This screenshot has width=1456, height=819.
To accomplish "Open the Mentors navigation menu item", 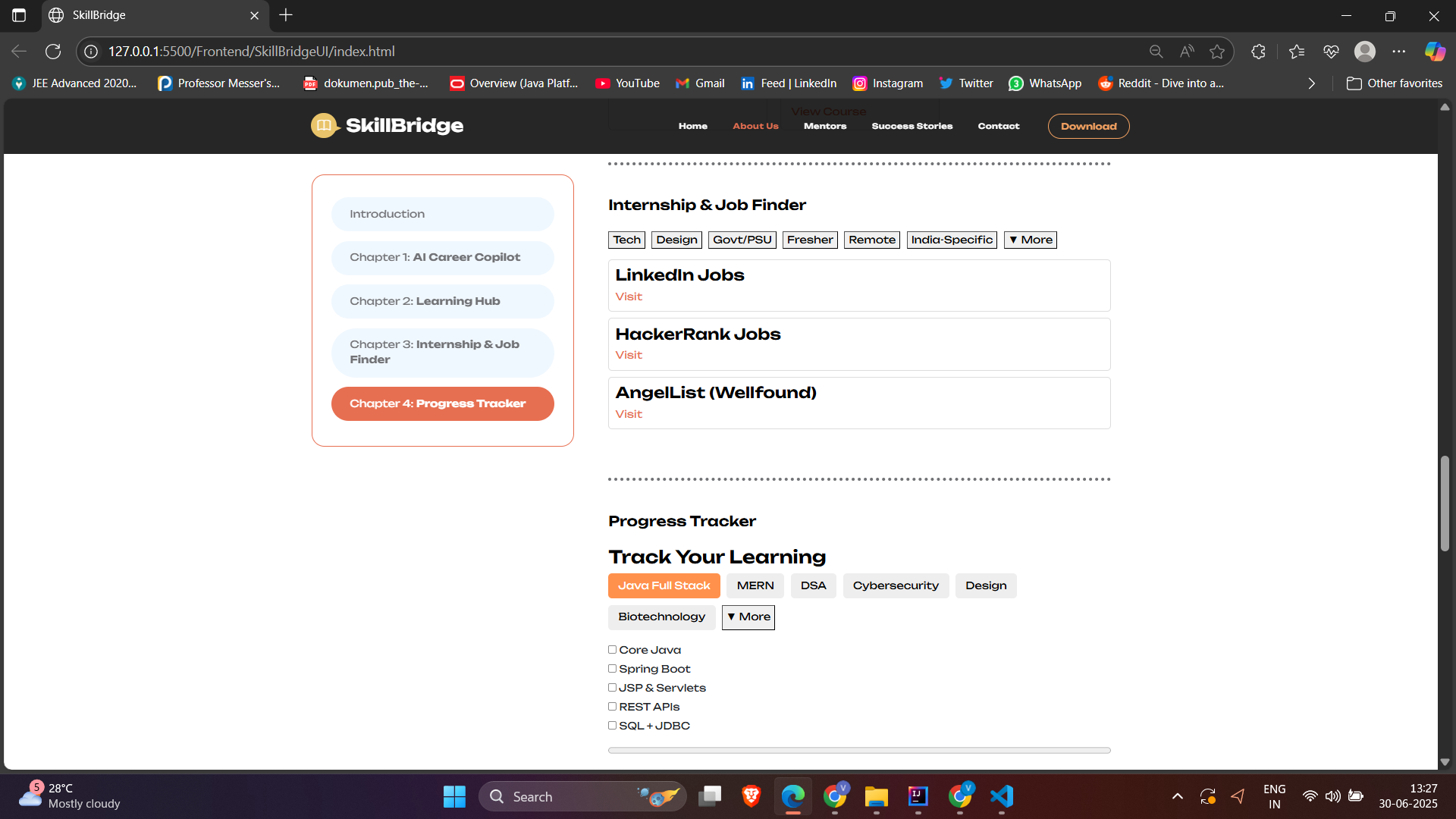I will coord(824,126).
